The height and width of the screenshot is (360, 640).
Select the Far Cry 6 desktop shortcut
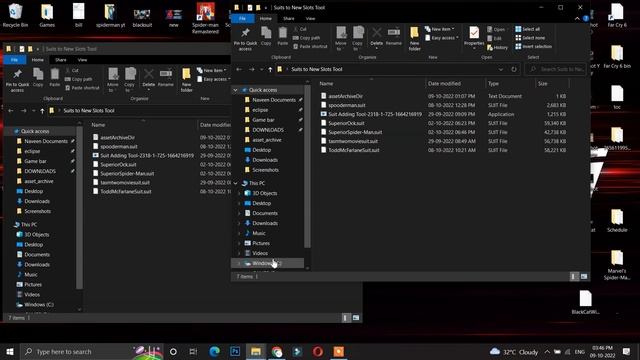click(617, 16)
